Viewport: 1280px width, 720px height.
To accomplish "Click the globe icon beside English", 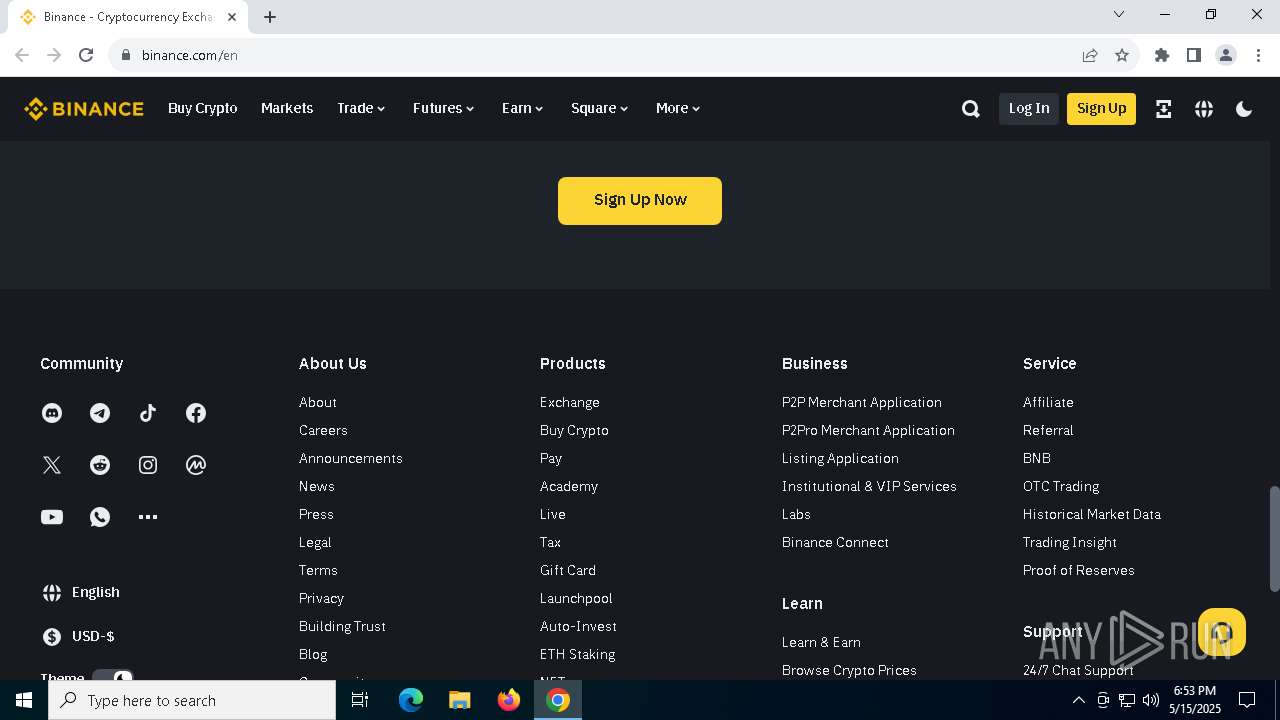I will (x=52, y=592).
